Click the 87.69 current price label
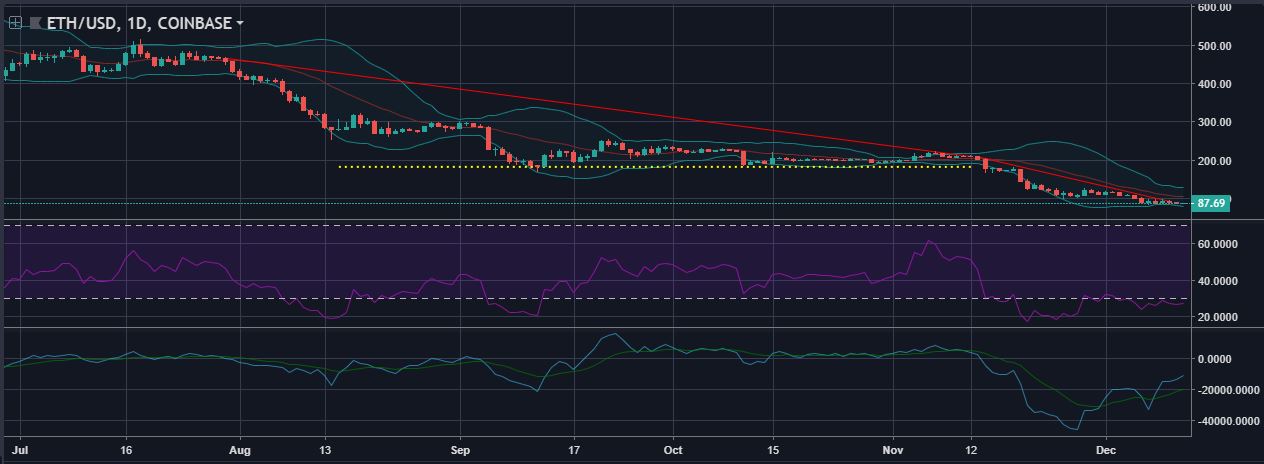 tap(1211, 203)
